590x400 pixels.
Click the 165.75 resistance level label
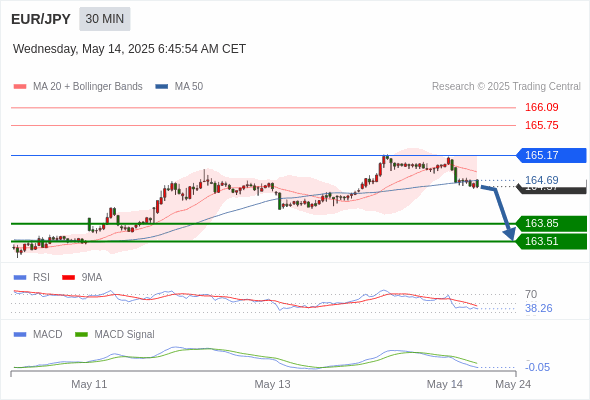point(541,125)
